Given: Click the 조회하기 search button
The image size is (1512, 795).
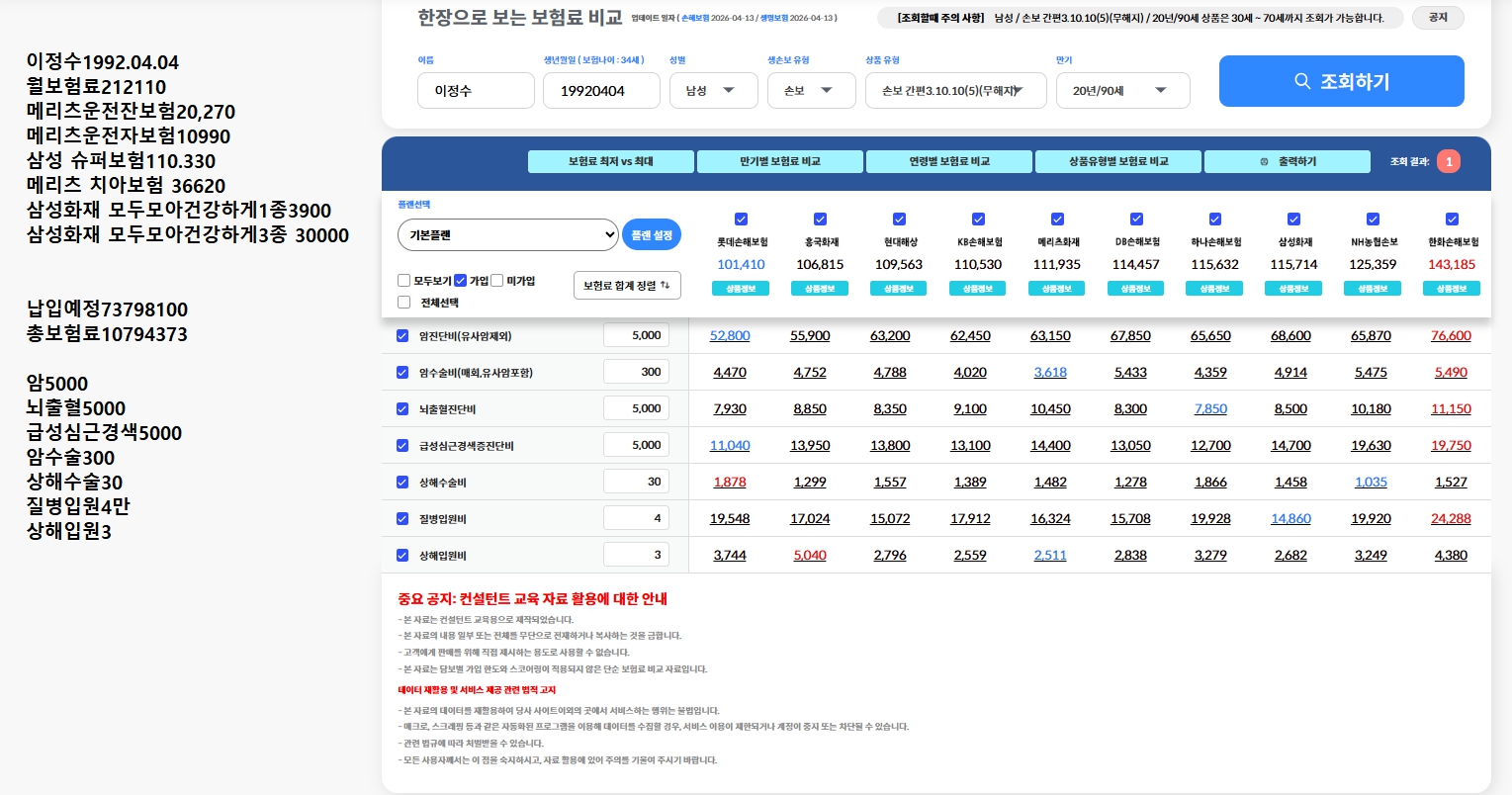Looking at the screenshot, I should (1341, 81).
